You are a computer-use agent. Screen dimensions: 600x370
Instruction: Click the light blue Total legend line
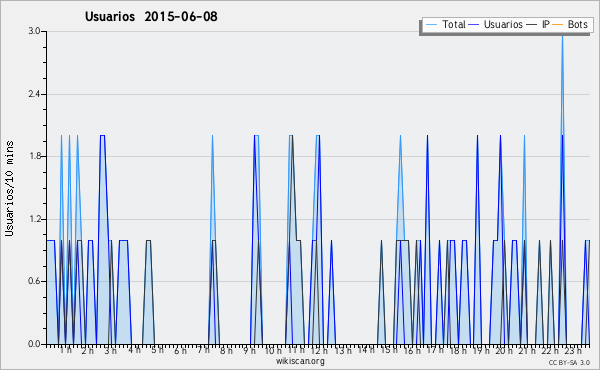coord(431,25)
